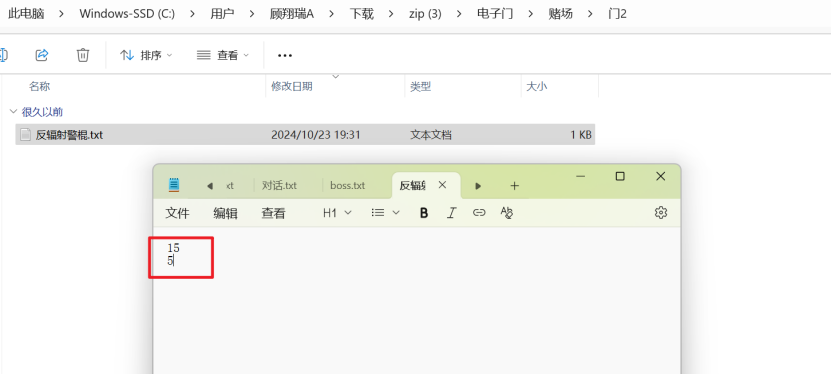Click the Share icon in Explorer toolbar

42,55
